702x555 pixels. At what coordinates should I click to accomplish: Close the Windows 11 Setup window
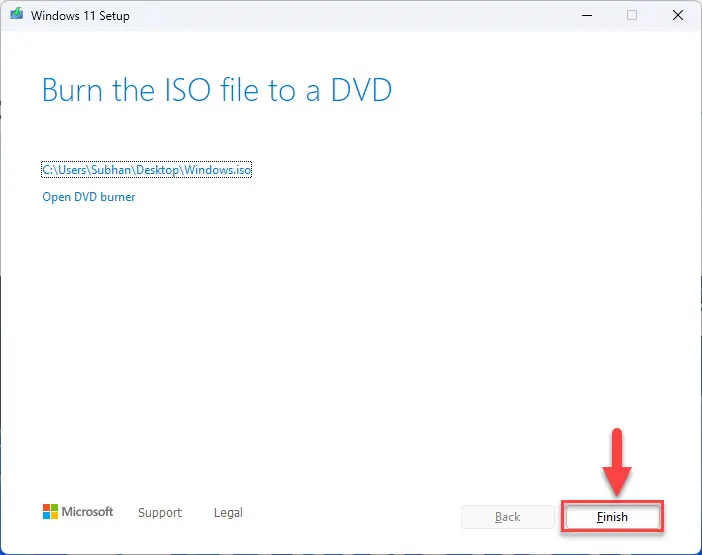pos(678,15)
